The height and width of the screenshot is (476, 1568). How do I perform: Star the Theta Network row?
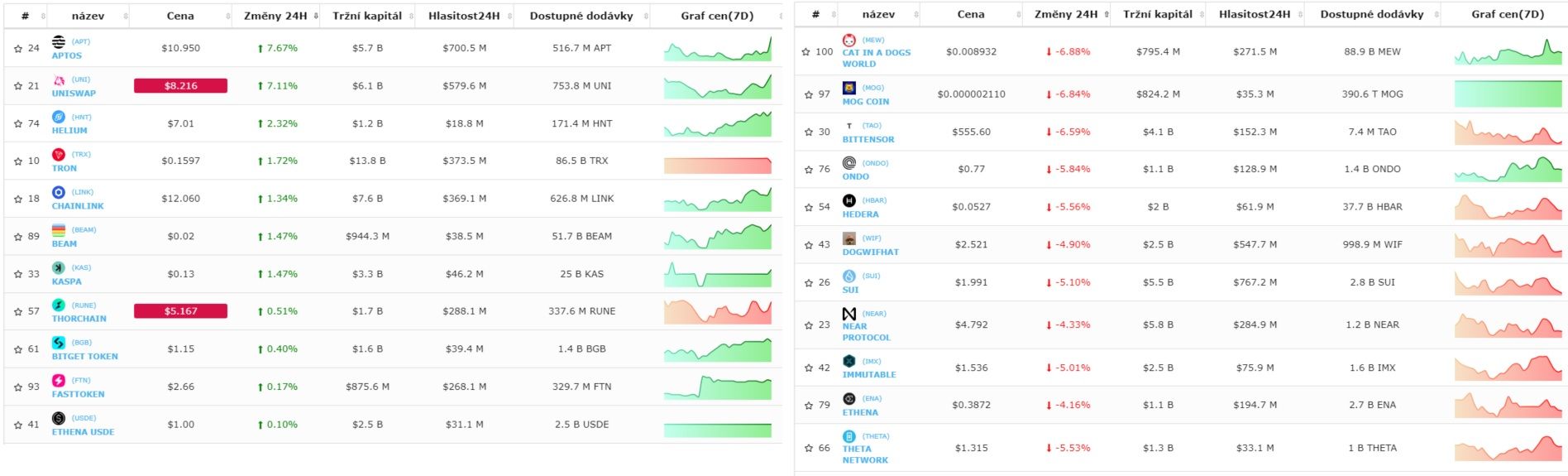[x=809, y=449]
